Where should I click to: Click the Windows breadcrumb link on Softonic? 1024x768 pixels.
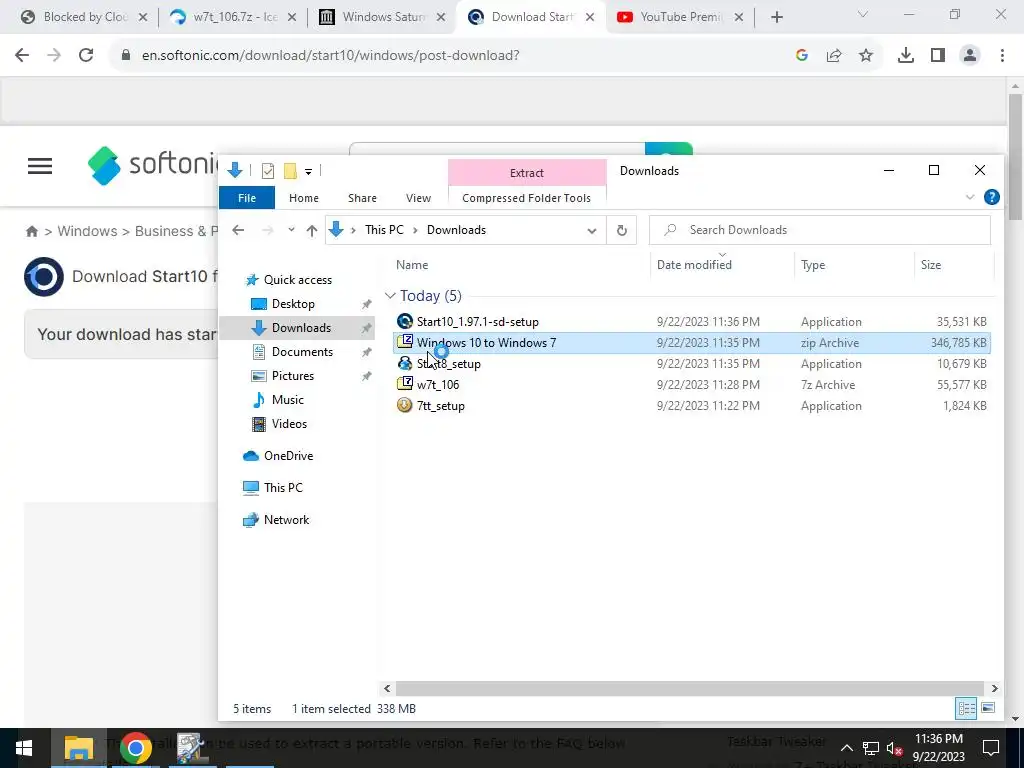87,231
